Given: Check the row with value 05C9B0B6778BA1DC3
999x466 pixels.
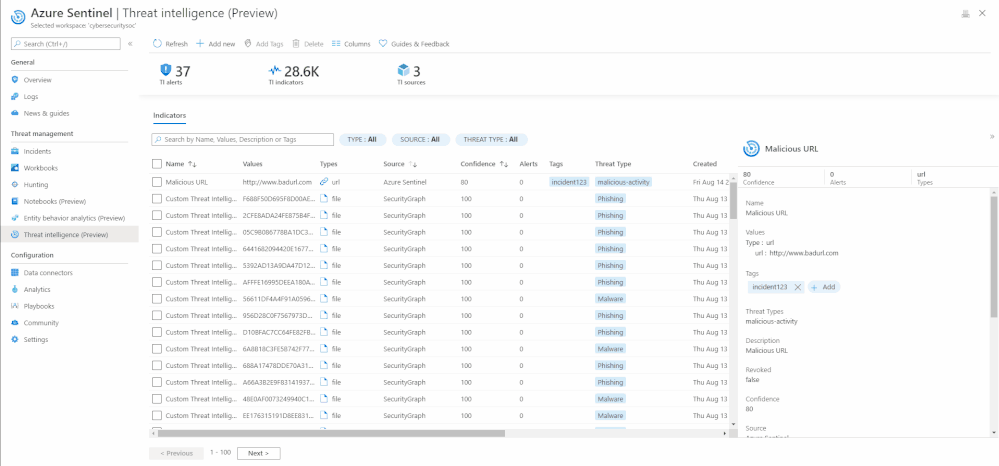Looking at the screenshot, I should [x=157, y=232].
